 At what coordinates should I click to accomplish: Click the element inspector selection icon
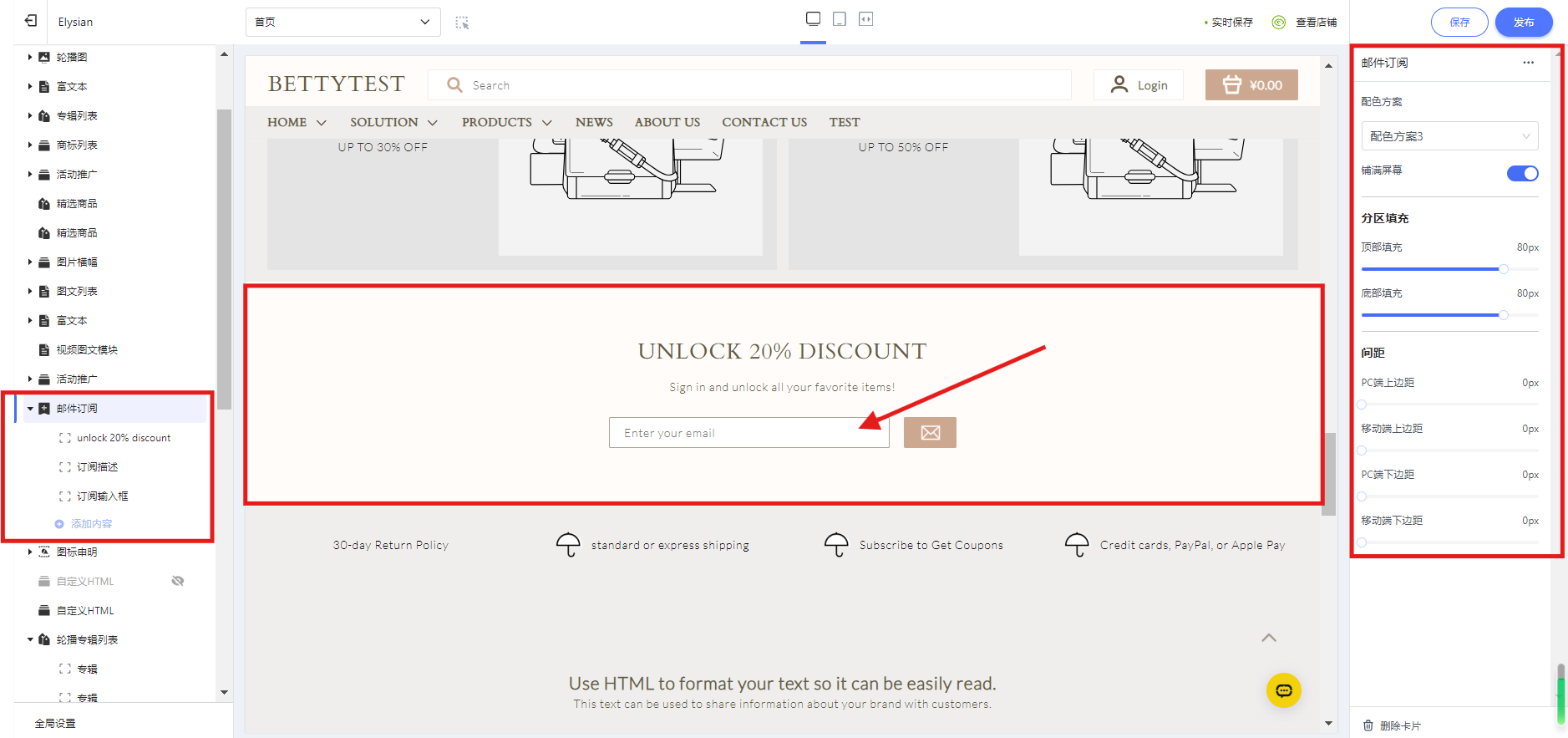point(462,23)
